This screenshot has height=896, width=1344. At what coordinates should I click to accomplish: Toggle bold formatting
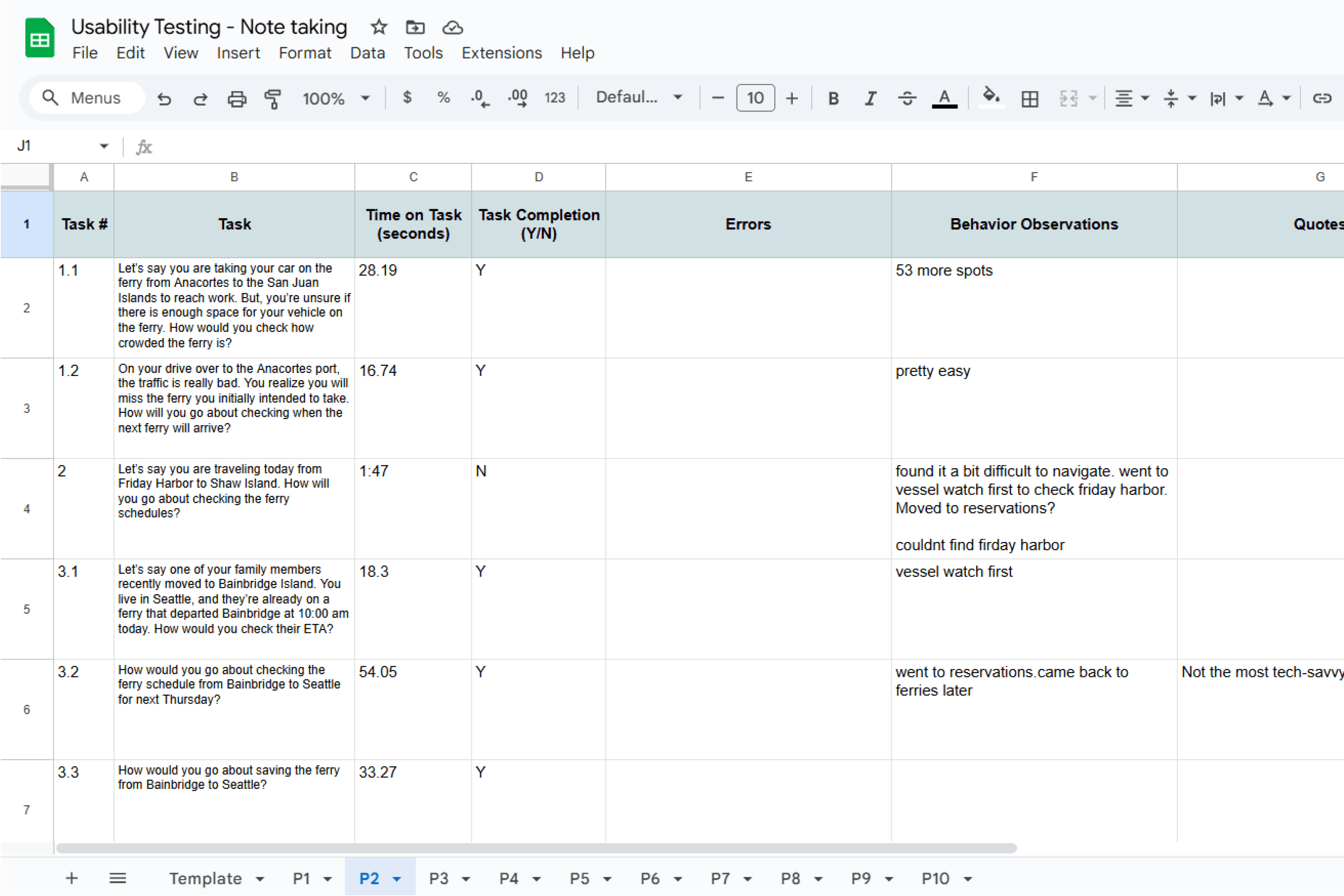click(x=833, y=98)
